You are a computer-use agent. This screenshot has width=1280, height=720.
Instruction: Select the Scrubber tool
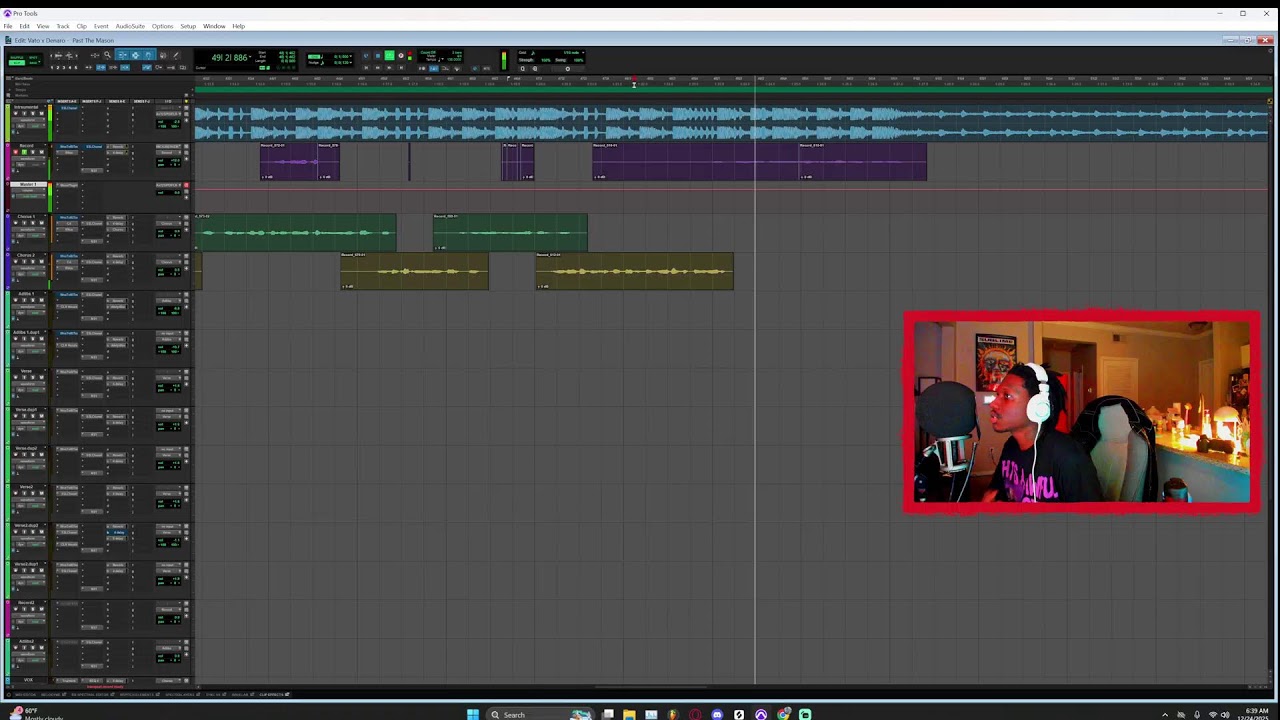coord(163,55)
